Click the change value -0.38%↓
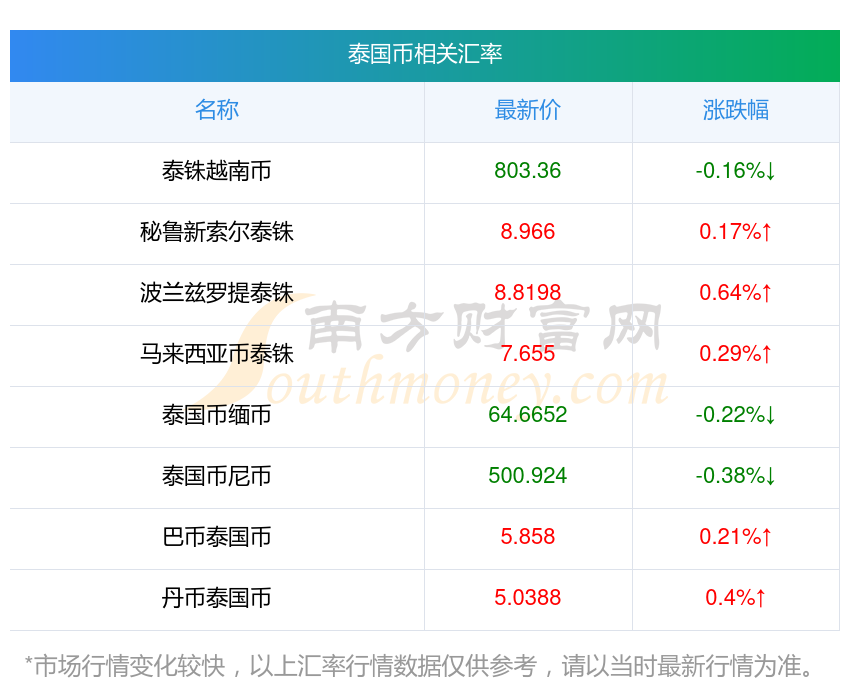 tap(736, 476)
